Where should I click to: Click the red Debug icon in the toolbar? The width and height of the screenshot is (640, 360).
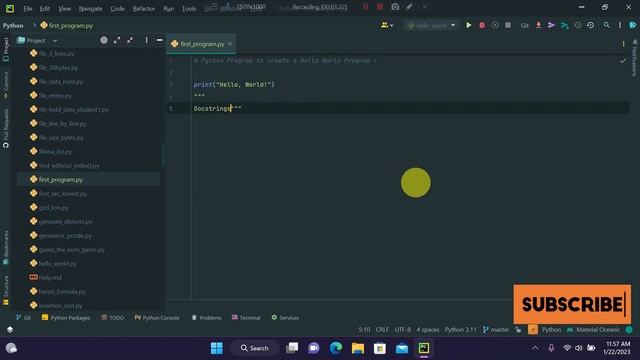tap(482, 25)
